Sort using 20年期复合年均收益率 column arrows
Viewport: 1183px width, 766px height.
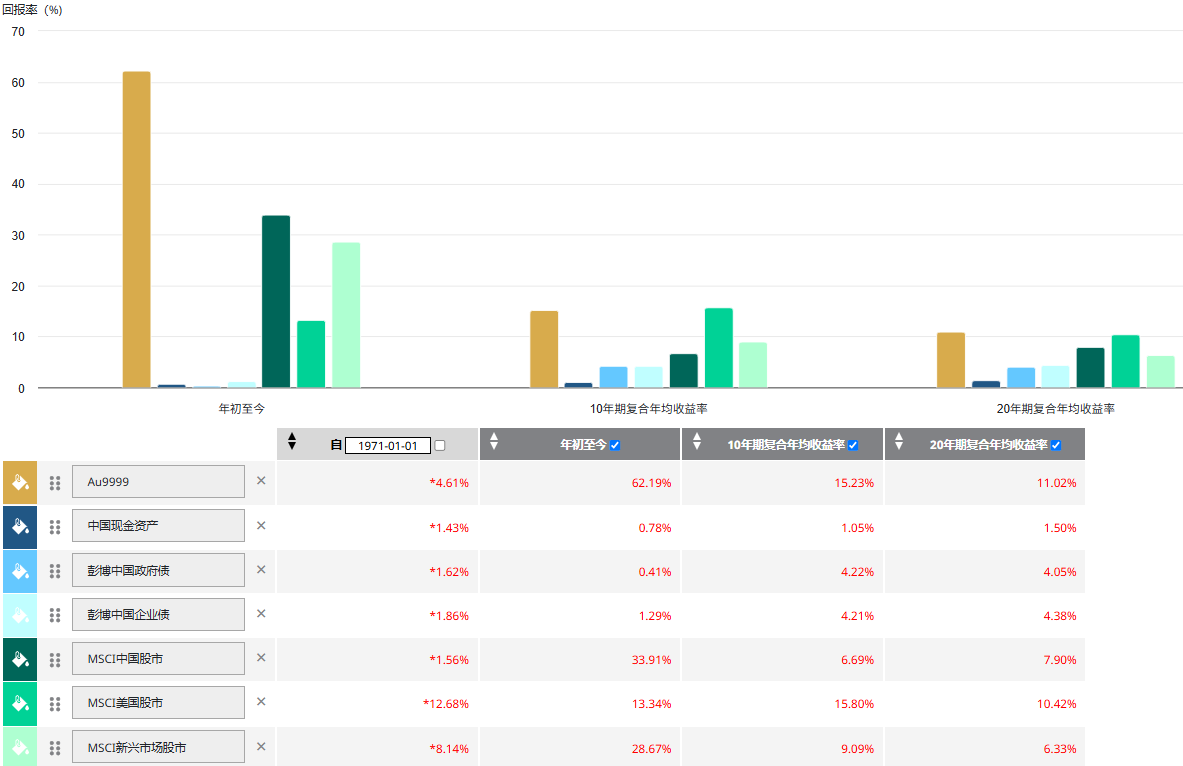coord(898,441)
